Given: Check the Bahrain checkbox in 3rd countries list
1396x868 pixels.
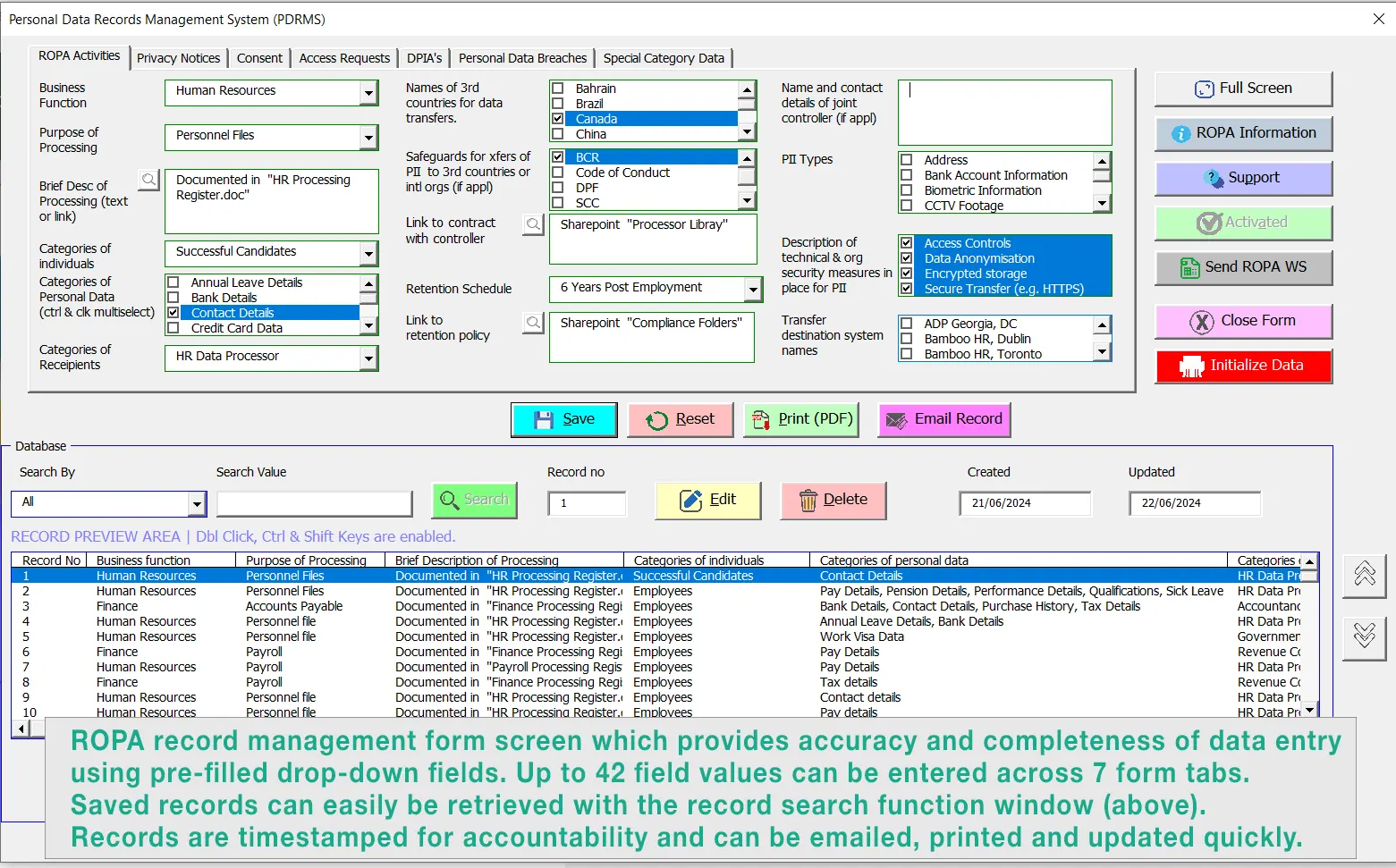Looking at the screenshot, I should click(x=560, y=88).
